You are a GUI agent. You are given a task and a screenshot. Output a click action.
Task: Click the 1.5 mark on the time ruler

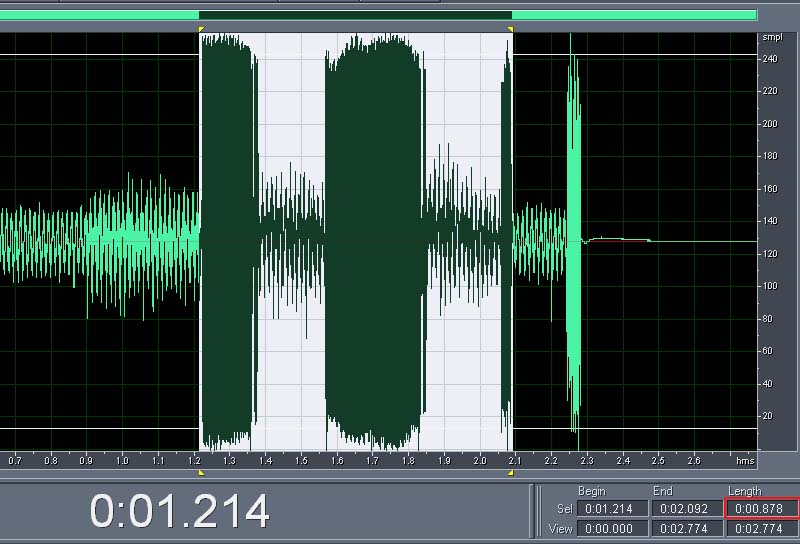[301, 461]
